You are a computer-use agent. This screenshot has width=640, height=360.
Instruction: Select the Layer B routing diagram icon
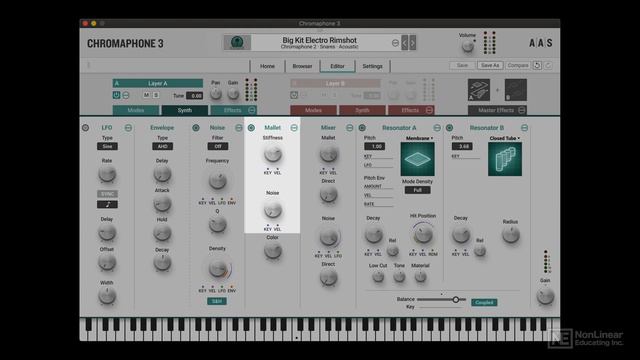(516, 90)
